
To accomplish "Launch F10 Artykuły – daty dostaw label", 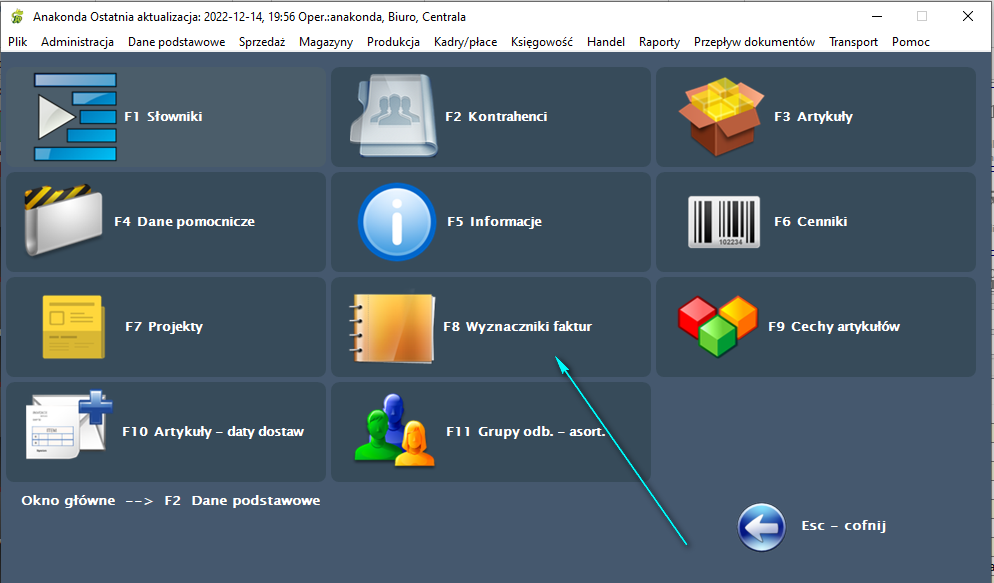I will [x=213, y=432].
